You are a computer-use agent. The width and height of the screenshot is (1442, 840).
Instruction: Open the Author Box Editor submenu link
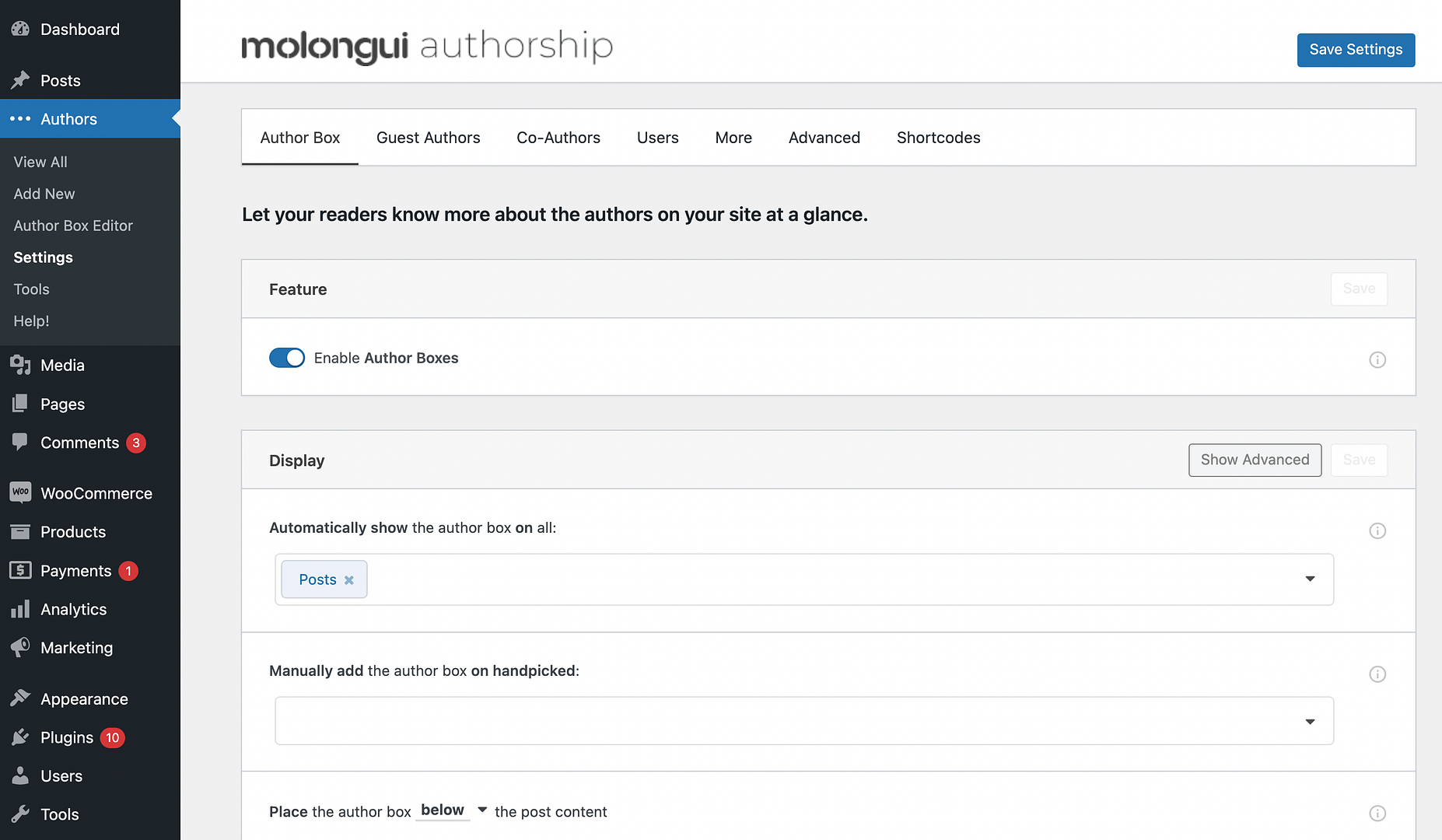(x=73, y=226)
